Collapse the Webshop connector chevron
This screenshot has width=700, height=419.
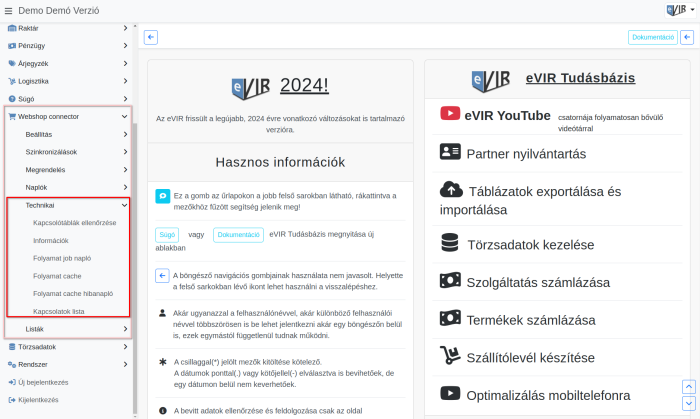(x=125, y=116)
